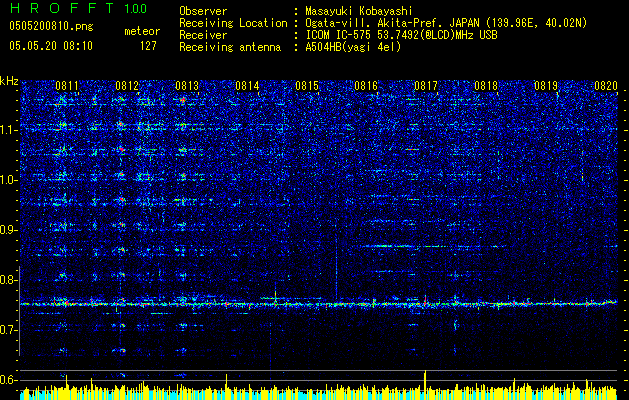The image size is (629, 400).
Task: Select the filename 0505200810.png
Action: click(51, 26)
